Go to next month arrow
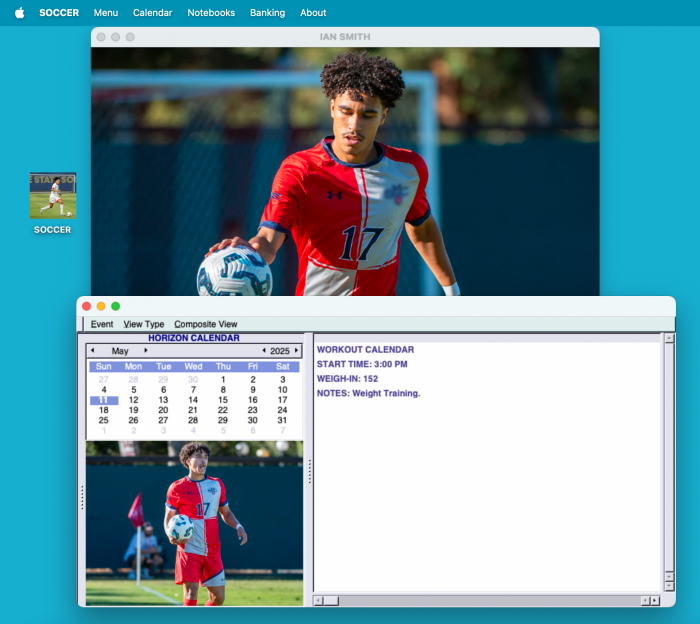700x624 pixels. [x=146, y=351]
